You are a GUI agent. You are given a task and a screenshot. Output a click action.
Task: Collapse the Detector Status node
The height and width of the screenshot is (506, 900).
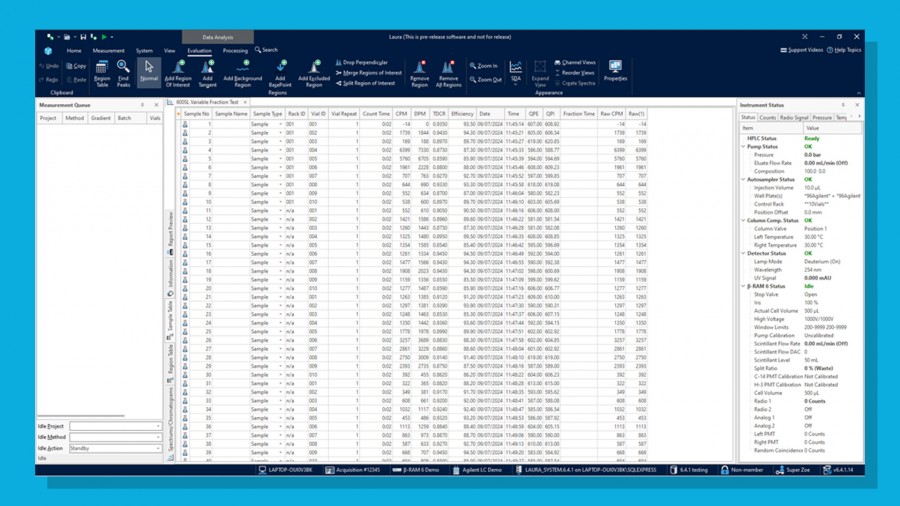point(743,253)
